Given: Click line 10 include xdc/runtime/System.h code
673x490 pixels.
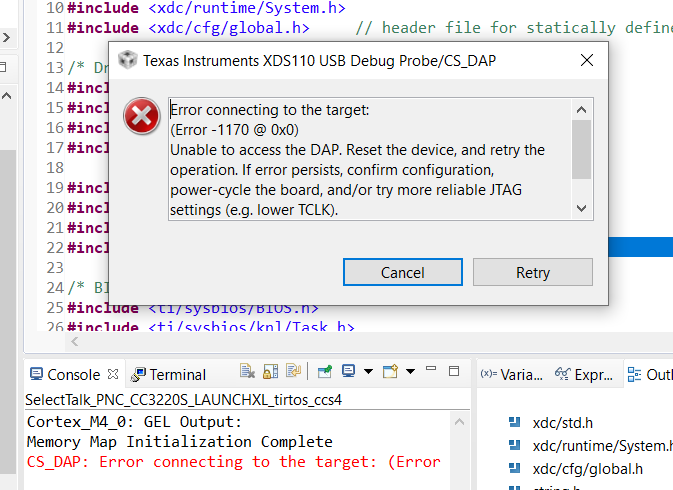Looking at the screenshot, I should coord(206,8).
